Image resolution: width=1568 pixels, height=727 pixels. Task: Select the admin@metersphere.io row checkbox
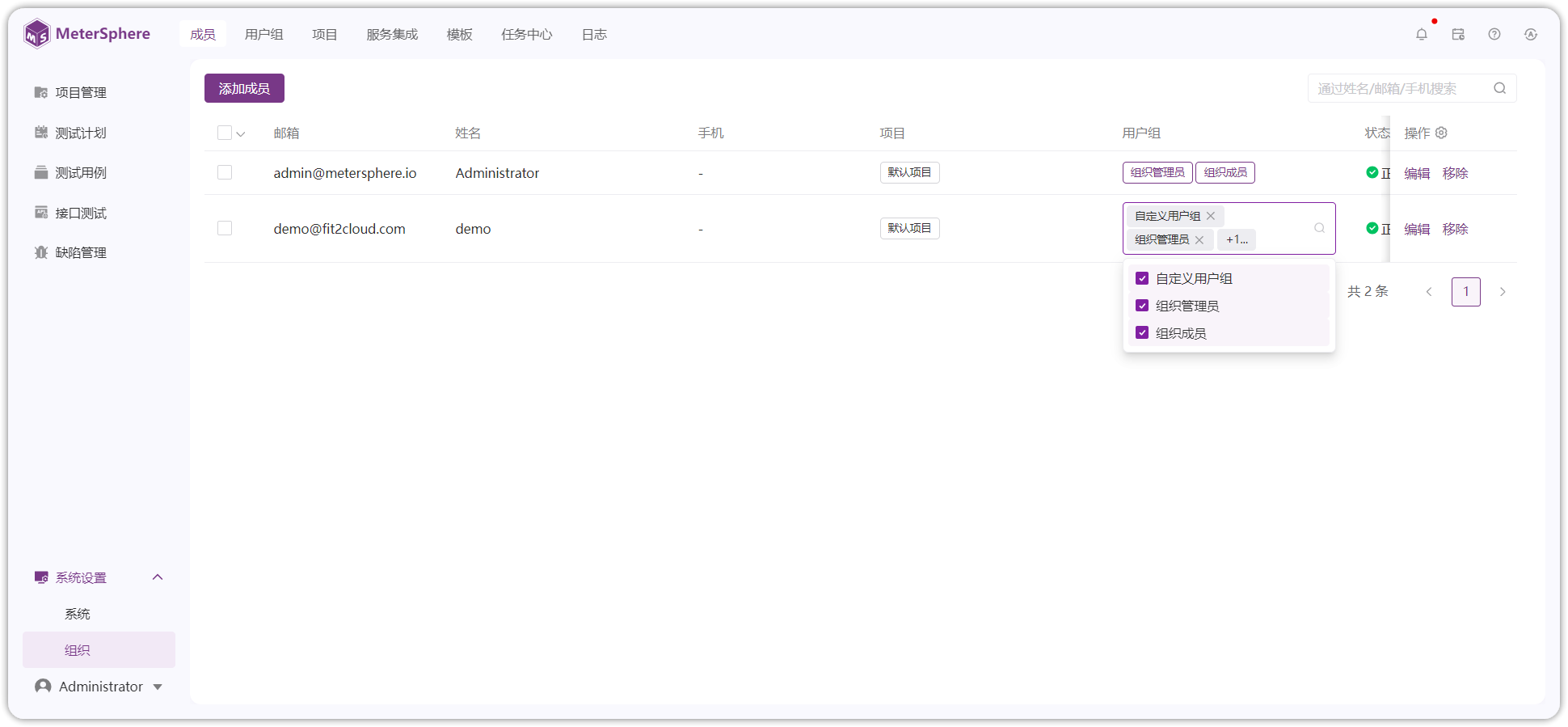(225, 172)
